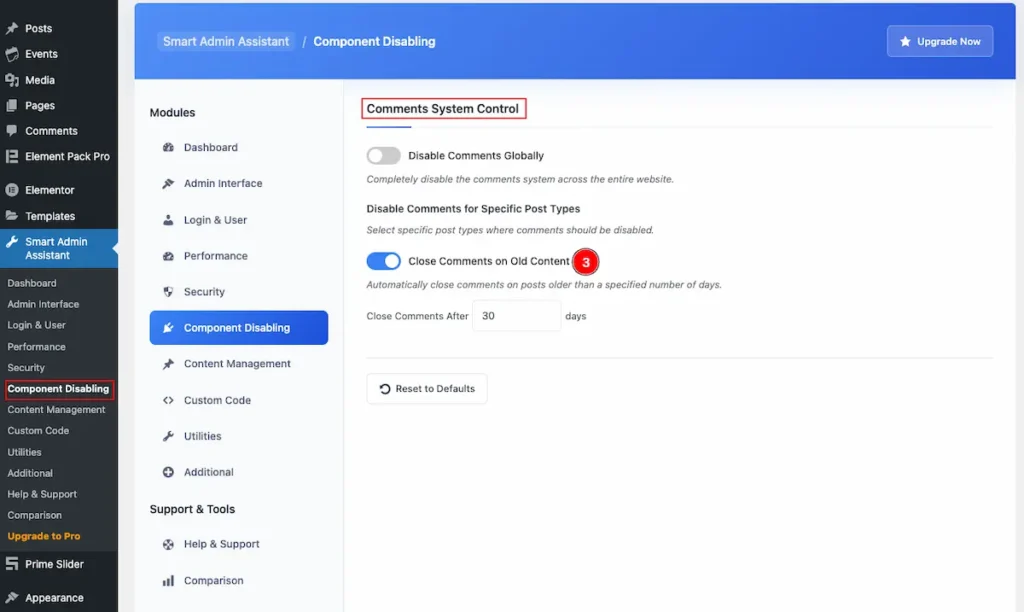
Task: Select the Content Management module label
Action: click(x=237, y=364)
